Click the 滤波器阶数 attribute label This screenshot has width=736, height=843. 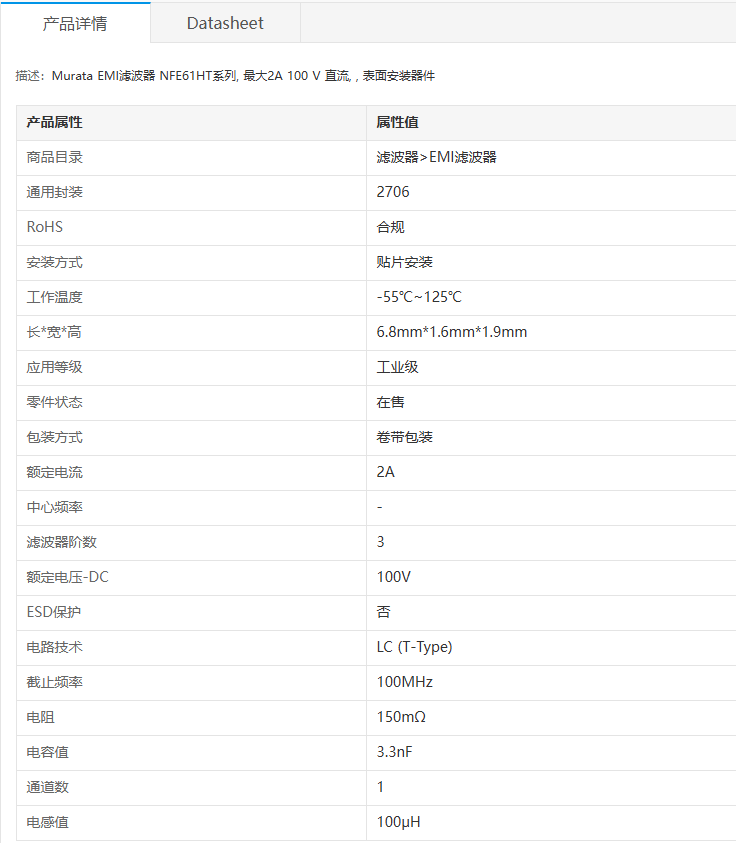61,542
